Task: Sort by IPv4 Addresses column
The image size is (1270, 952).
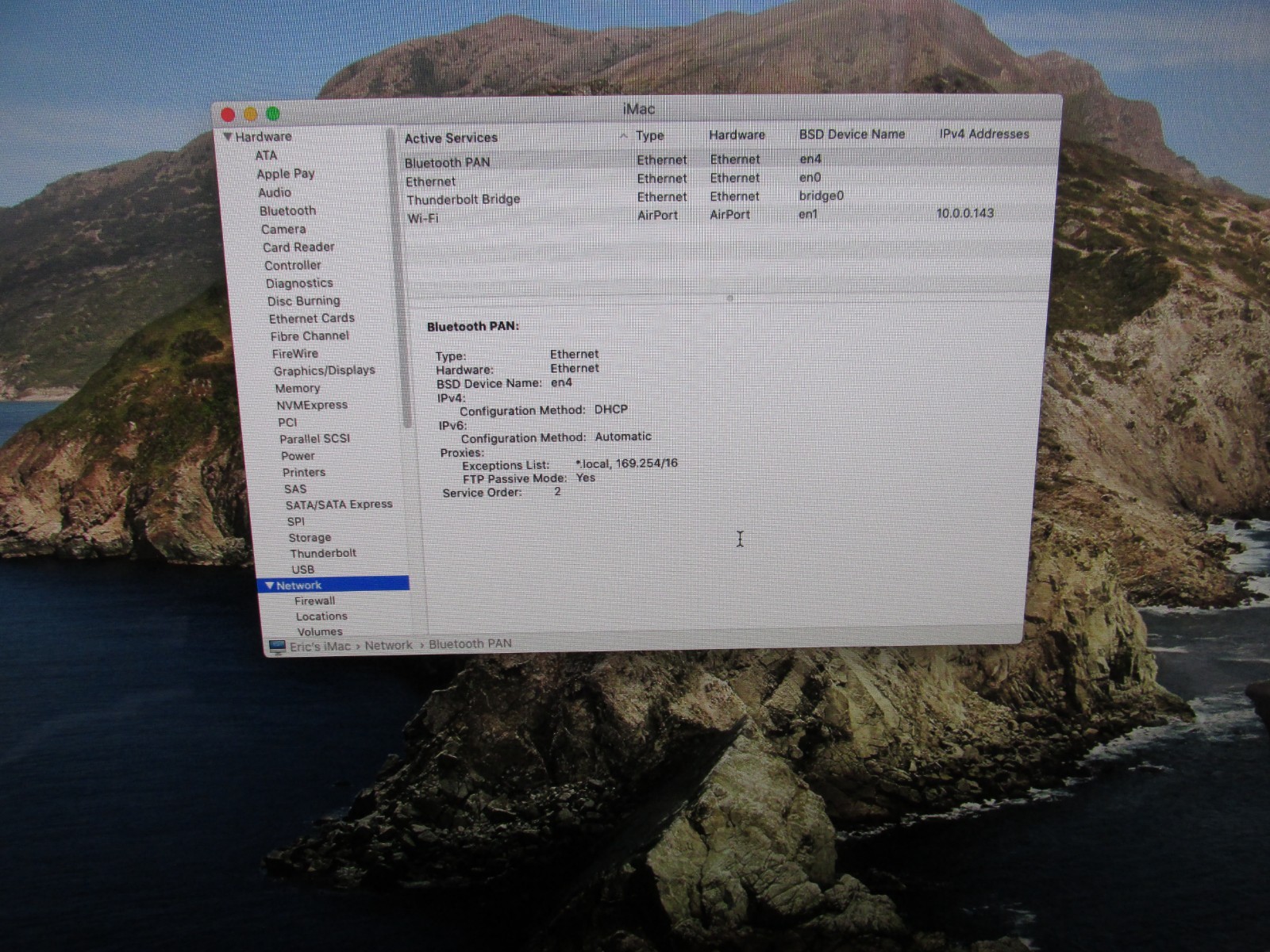Action: pos(984,134)
